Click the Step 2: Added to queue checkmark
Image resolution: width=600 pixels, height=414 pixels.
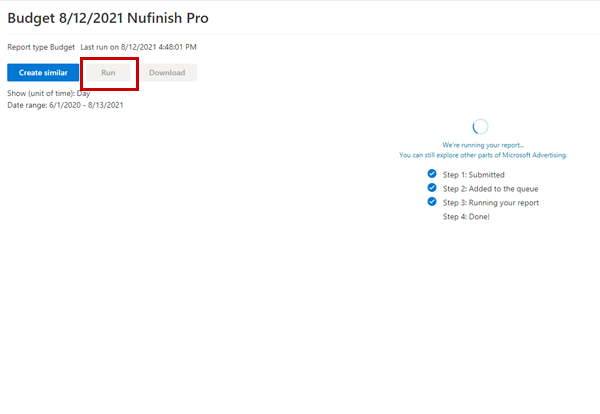(x=432, y=188)
